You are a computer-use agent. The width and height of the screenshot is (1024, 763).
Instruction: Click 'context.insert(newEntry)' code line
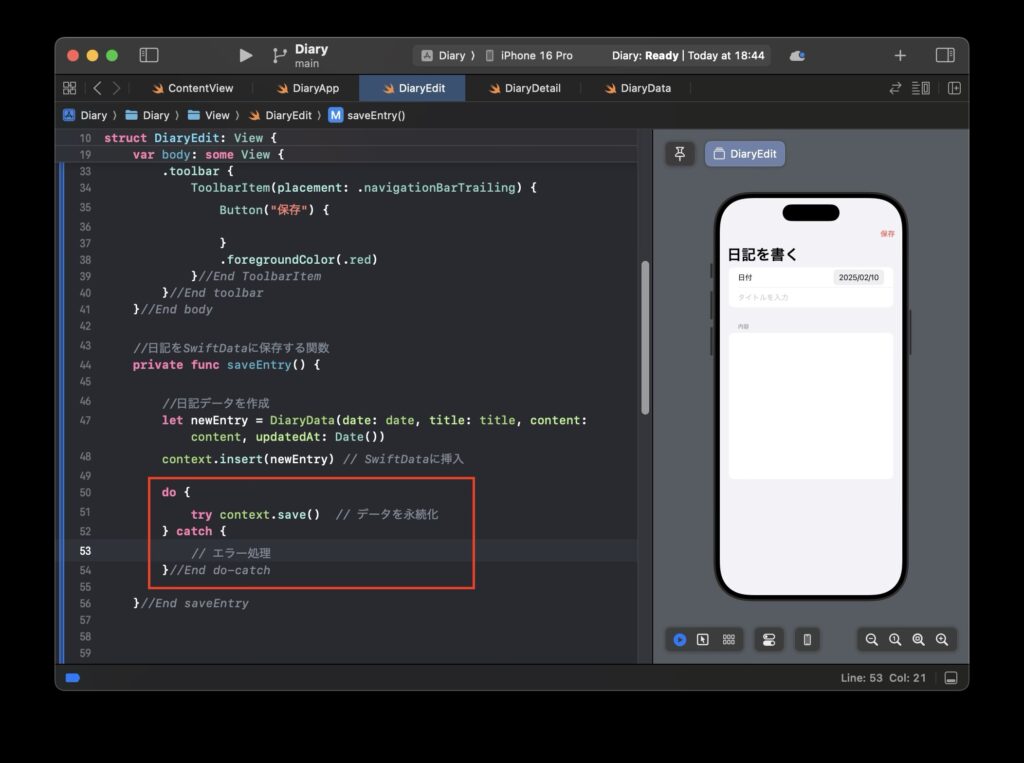pyautogui.click(x=248, y=459)
